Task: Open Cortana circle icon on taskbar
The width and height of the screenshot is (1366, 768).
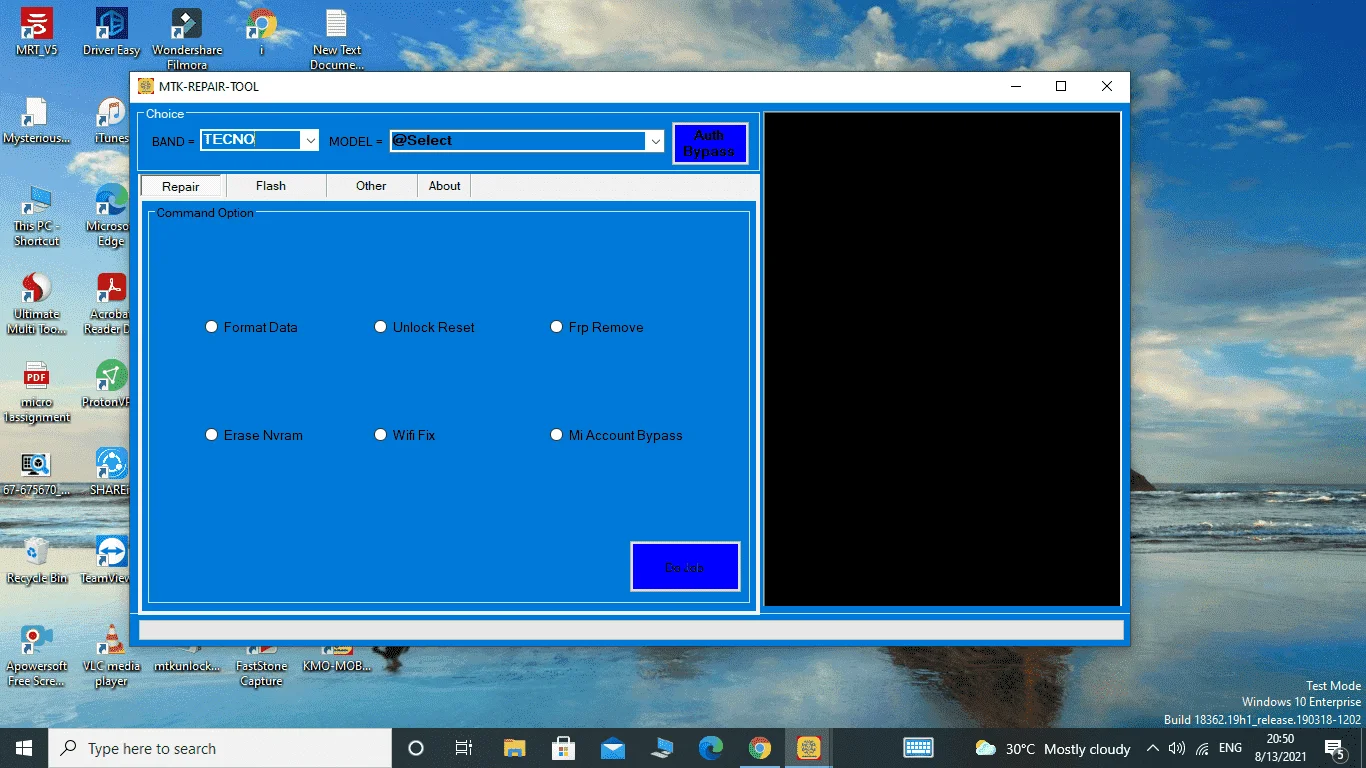Action: point(416,748)
